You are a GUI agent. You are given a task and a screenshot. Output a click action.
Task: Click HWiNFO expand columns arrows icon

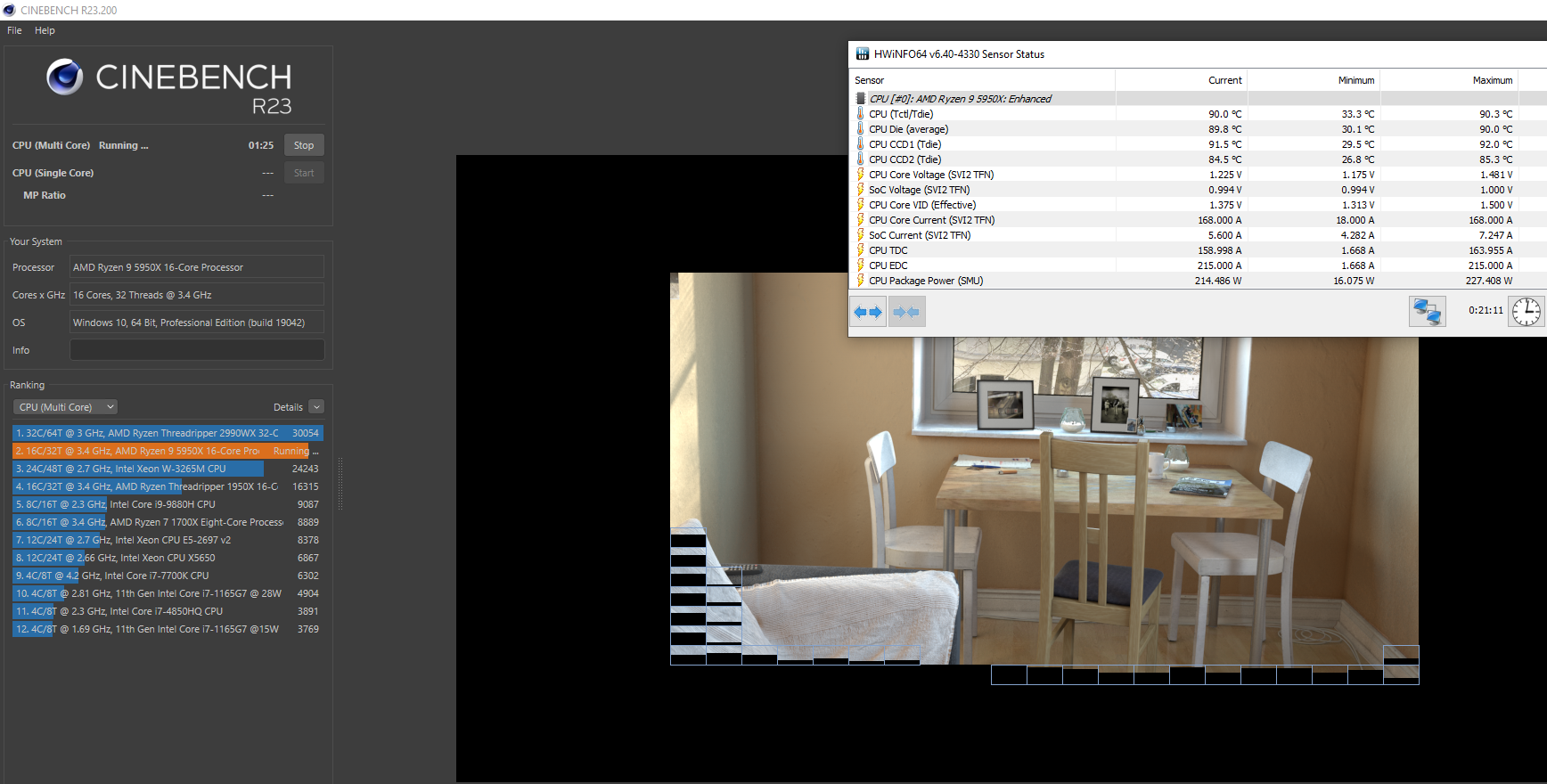pyautogui.click(x=868, y=312)
